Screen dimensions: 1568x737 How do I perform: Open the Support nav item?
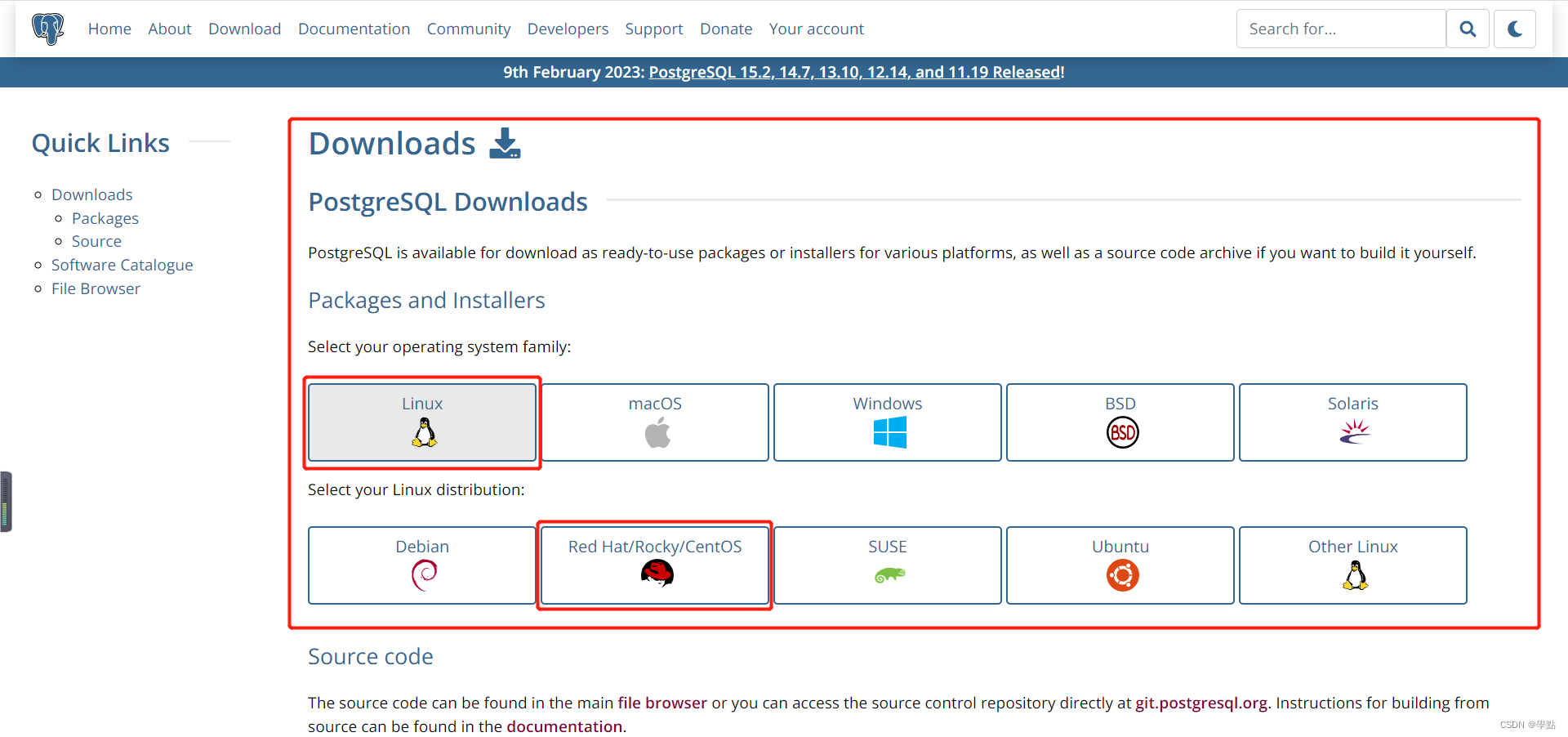(654, 29)
